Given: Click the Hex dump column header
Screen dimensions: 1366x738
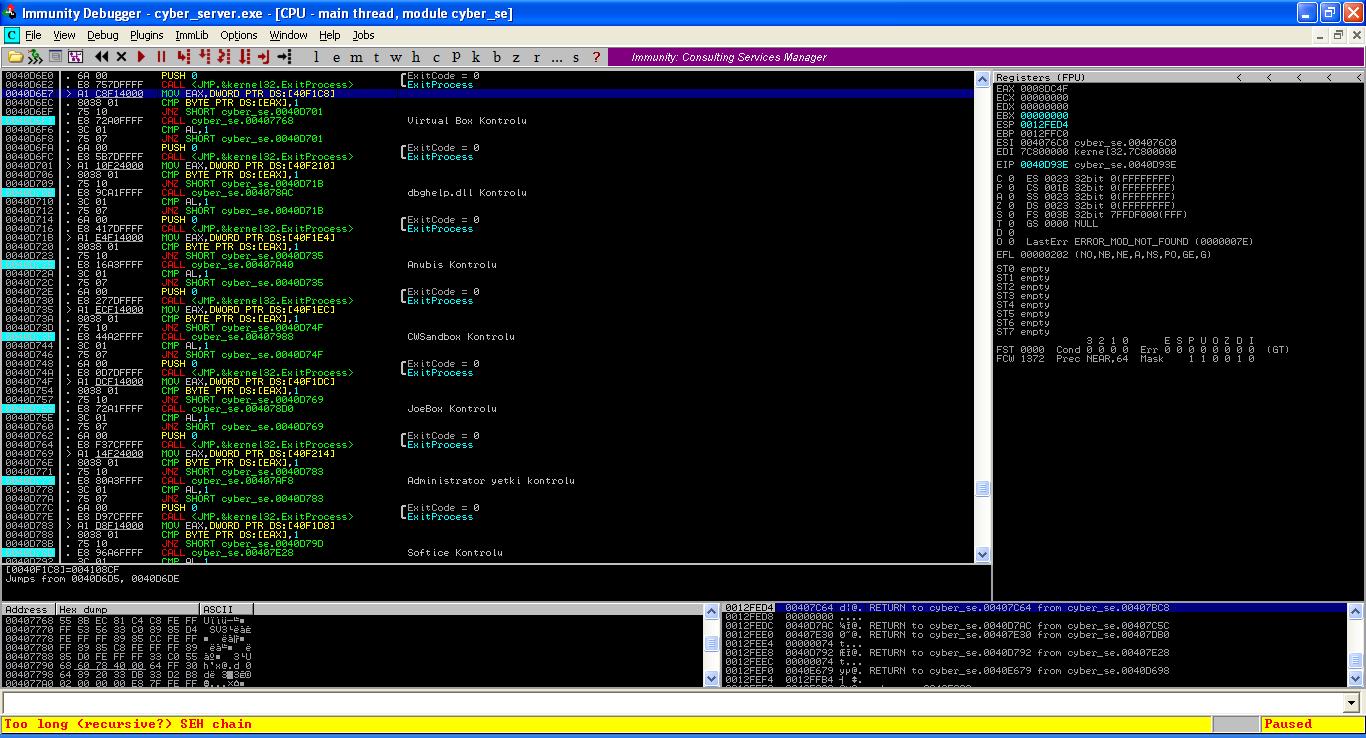Looking at the screenshot, I should click(x=128, y=609).
